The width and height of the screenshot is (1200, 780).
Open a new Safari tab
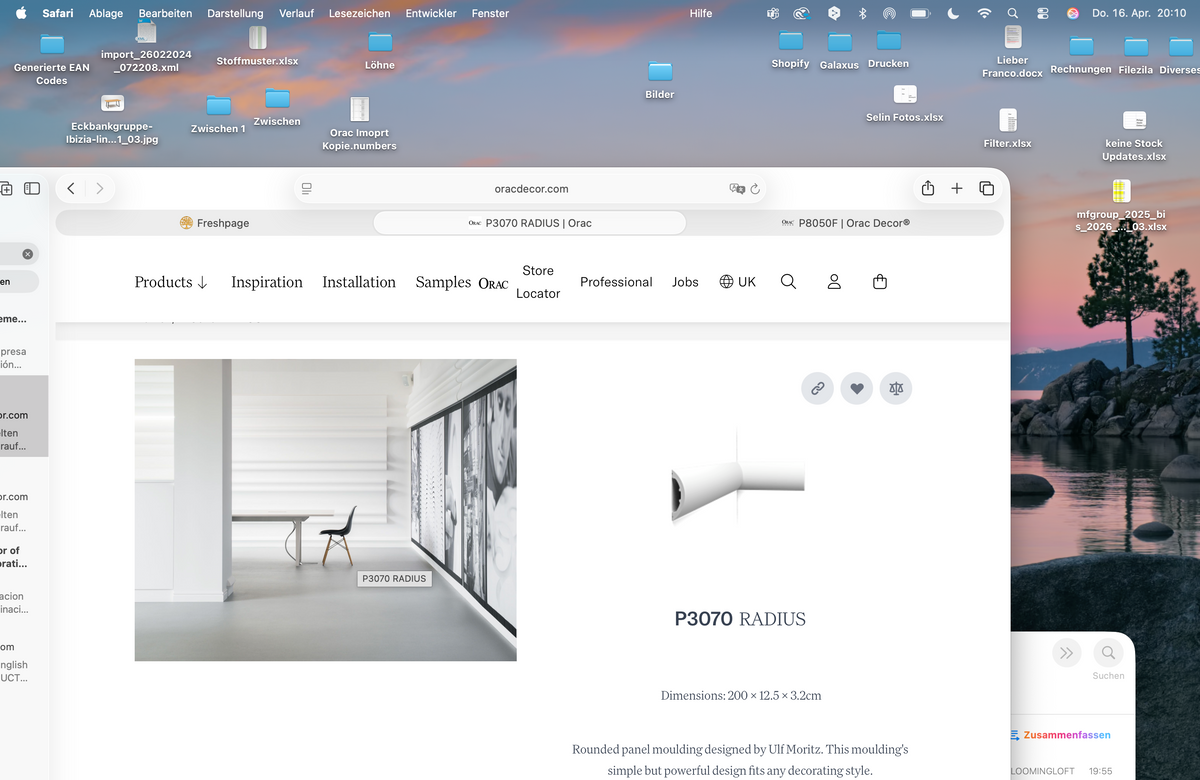click(x=957, y=188)
